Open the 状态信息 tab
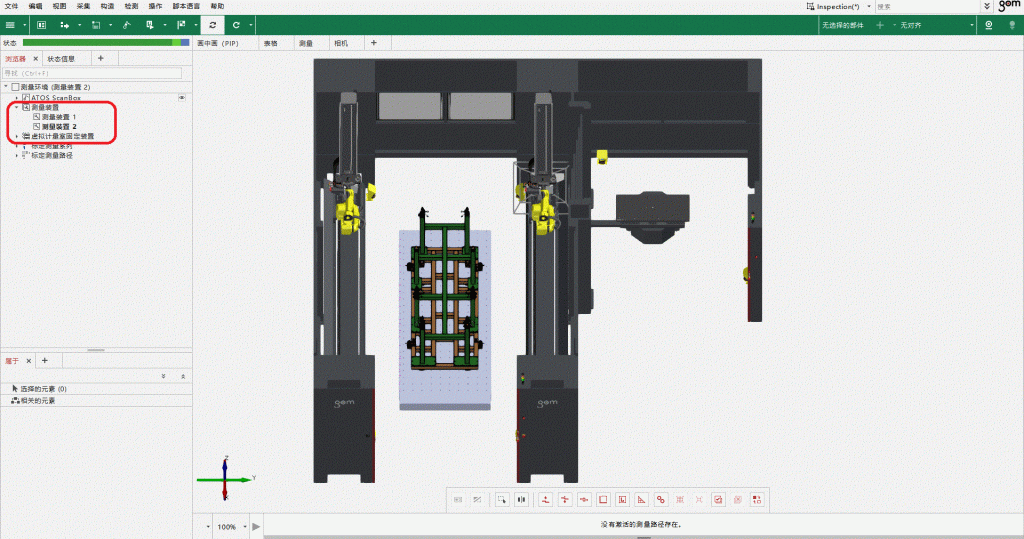The height and width of the screenshot is (539, 1024). tap(61, 59)
